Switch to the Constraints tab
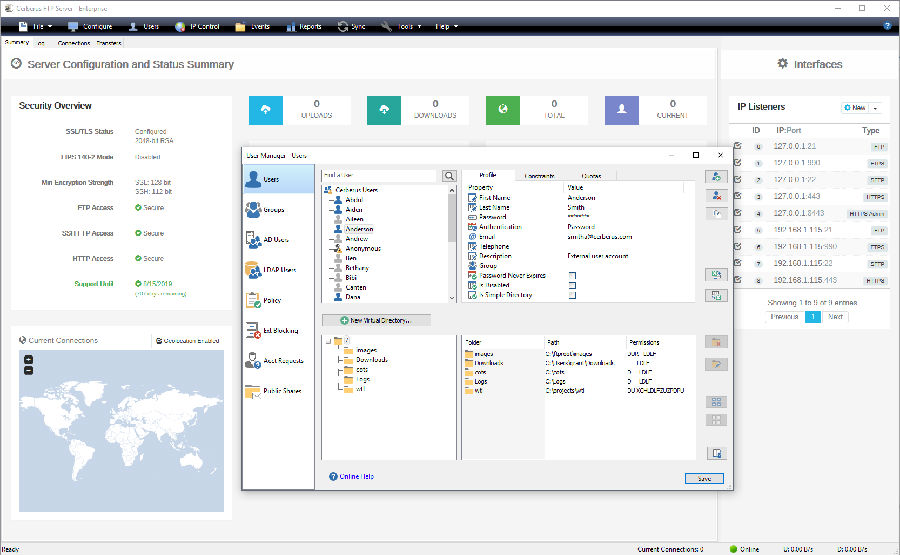This screenshot has width=900, height=555. coord(540,176)
